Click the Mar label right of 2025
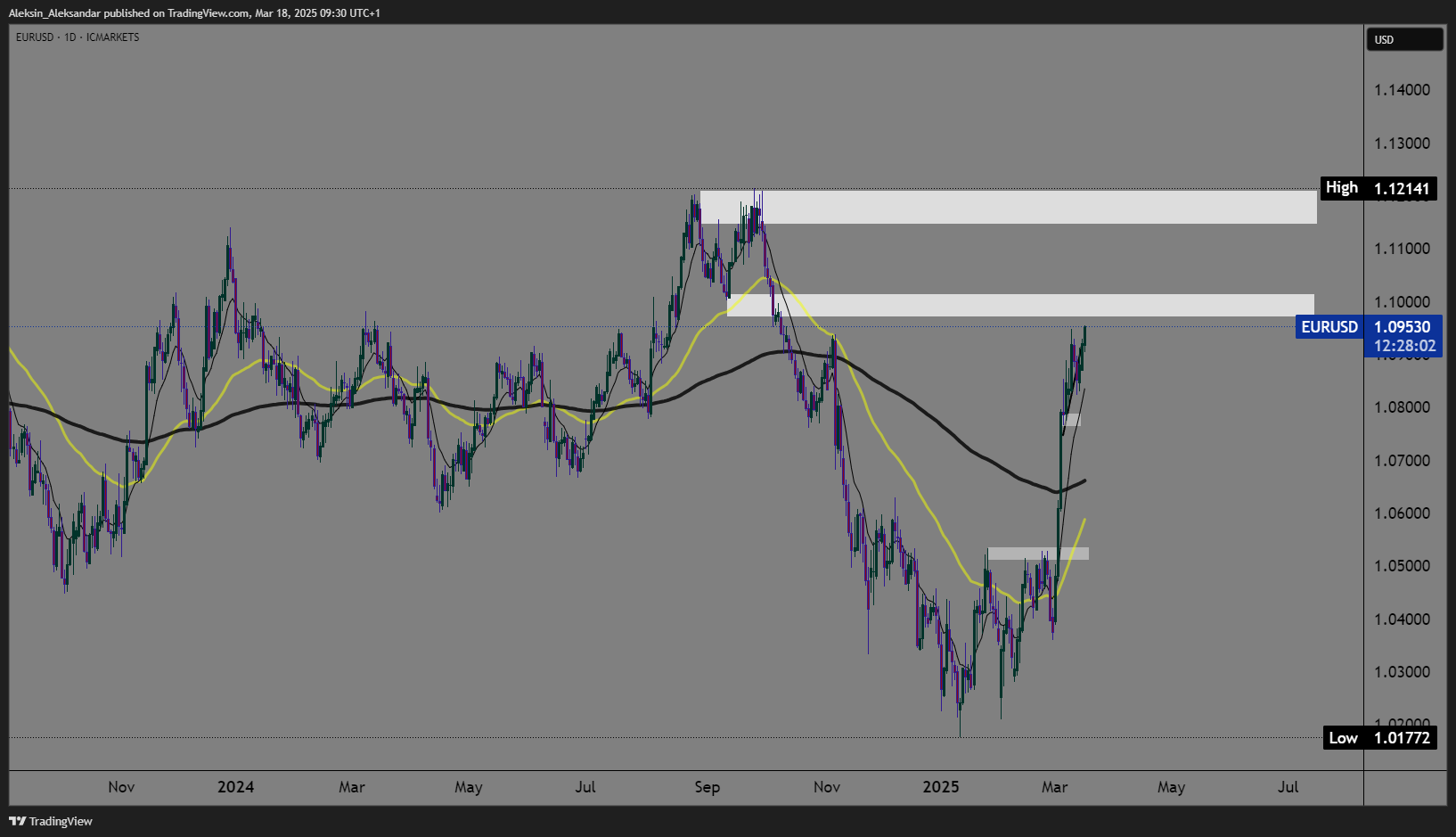Screen dimensions: 1456x837 click(1055, 787)
